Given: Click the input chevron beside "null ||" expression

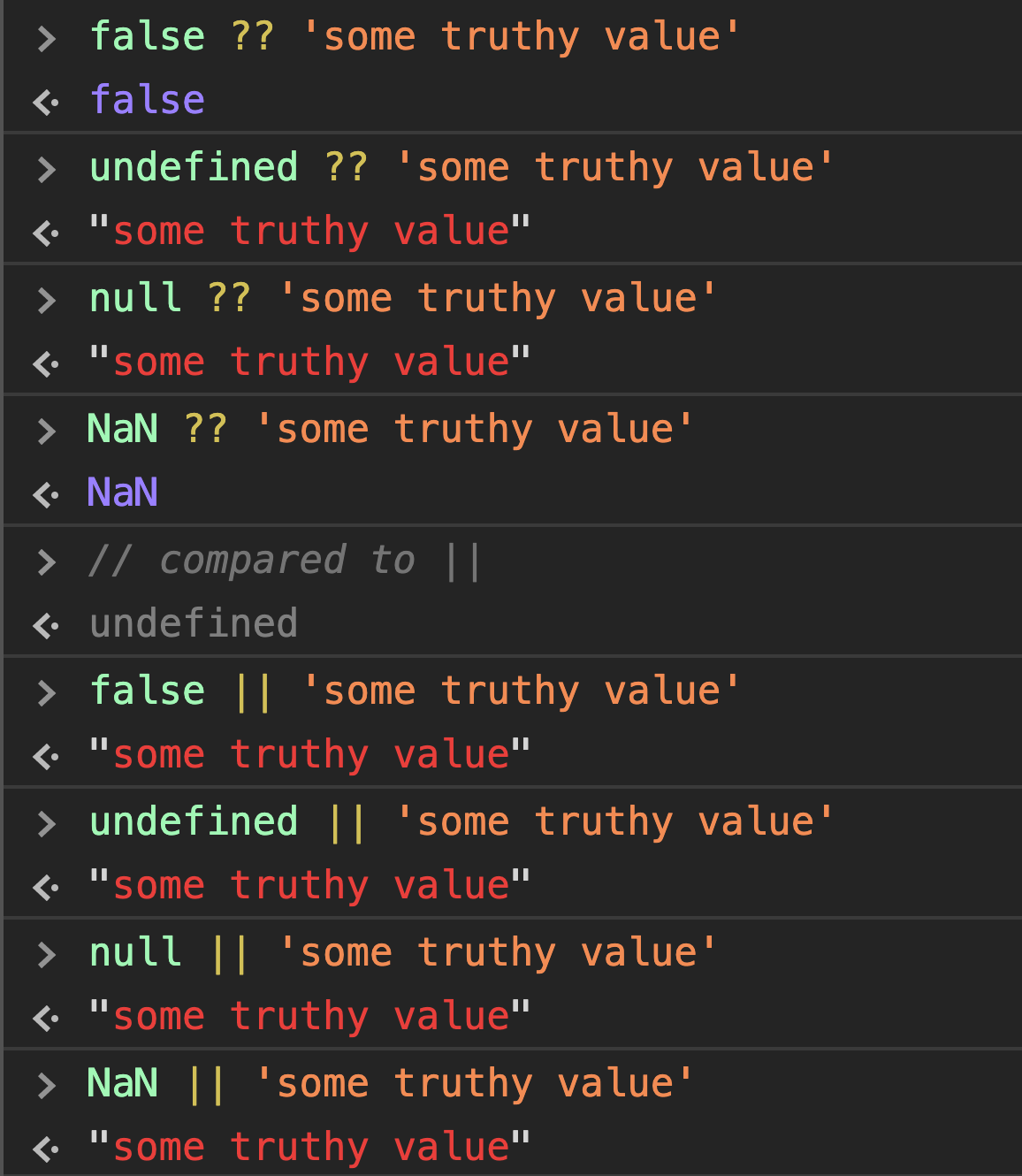Looking at the screenshot, I should point(47,955).
